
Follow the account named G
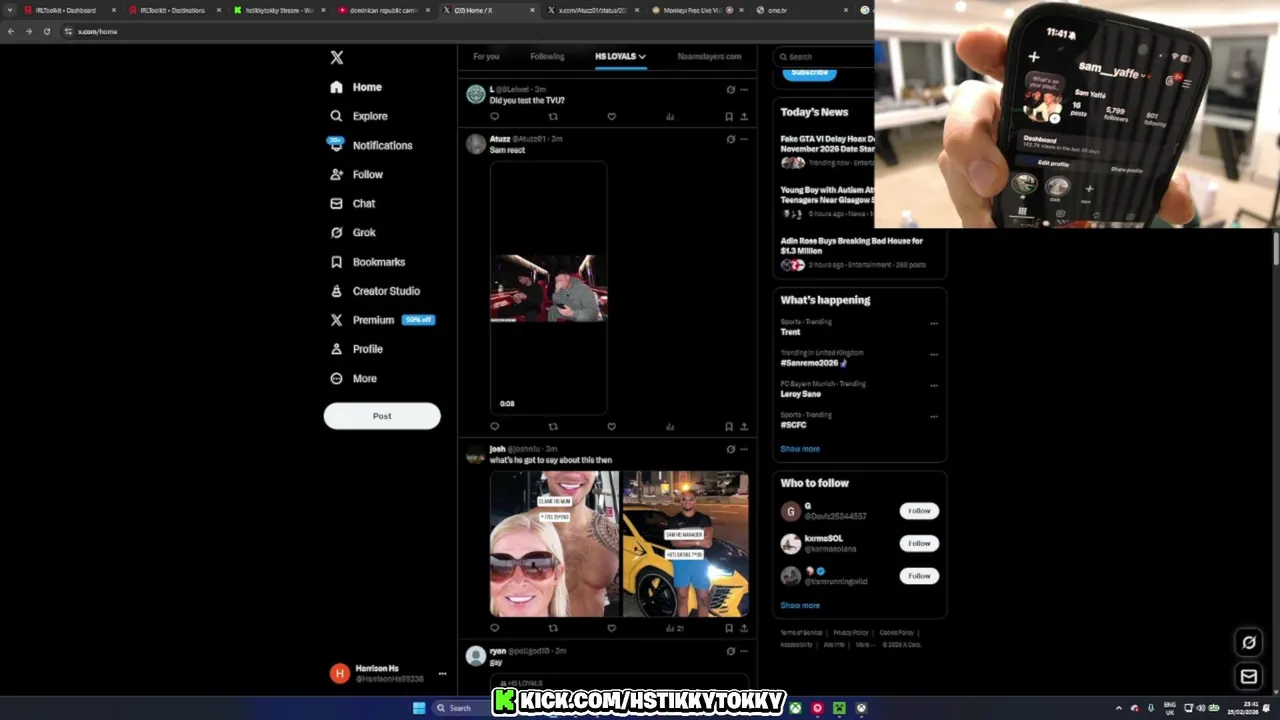919,511
